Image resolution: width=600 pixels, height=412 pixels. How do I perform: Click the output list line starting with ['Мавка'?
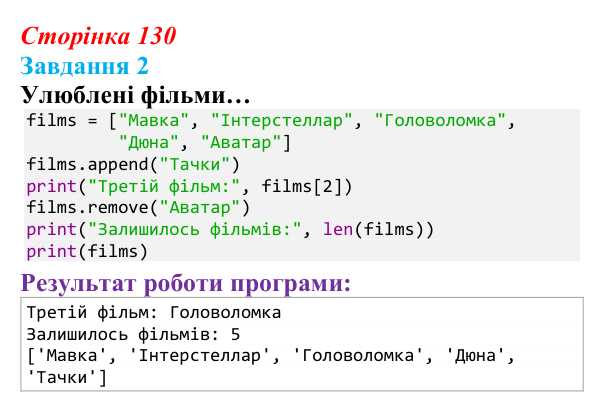point(271,356)
